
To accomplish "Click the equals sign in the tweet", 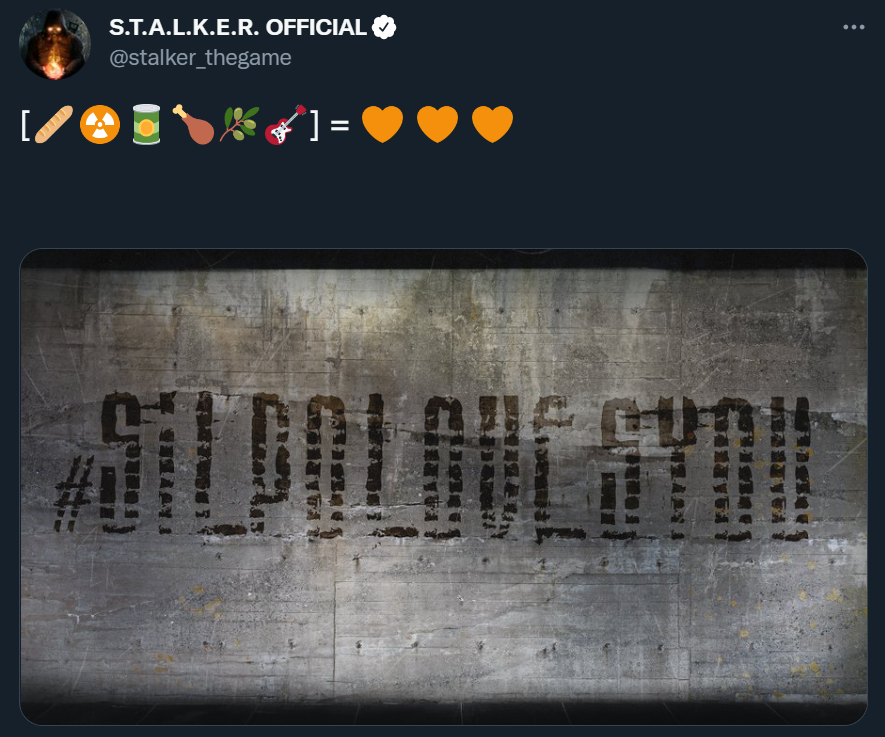I will click(x=340, y=125).
